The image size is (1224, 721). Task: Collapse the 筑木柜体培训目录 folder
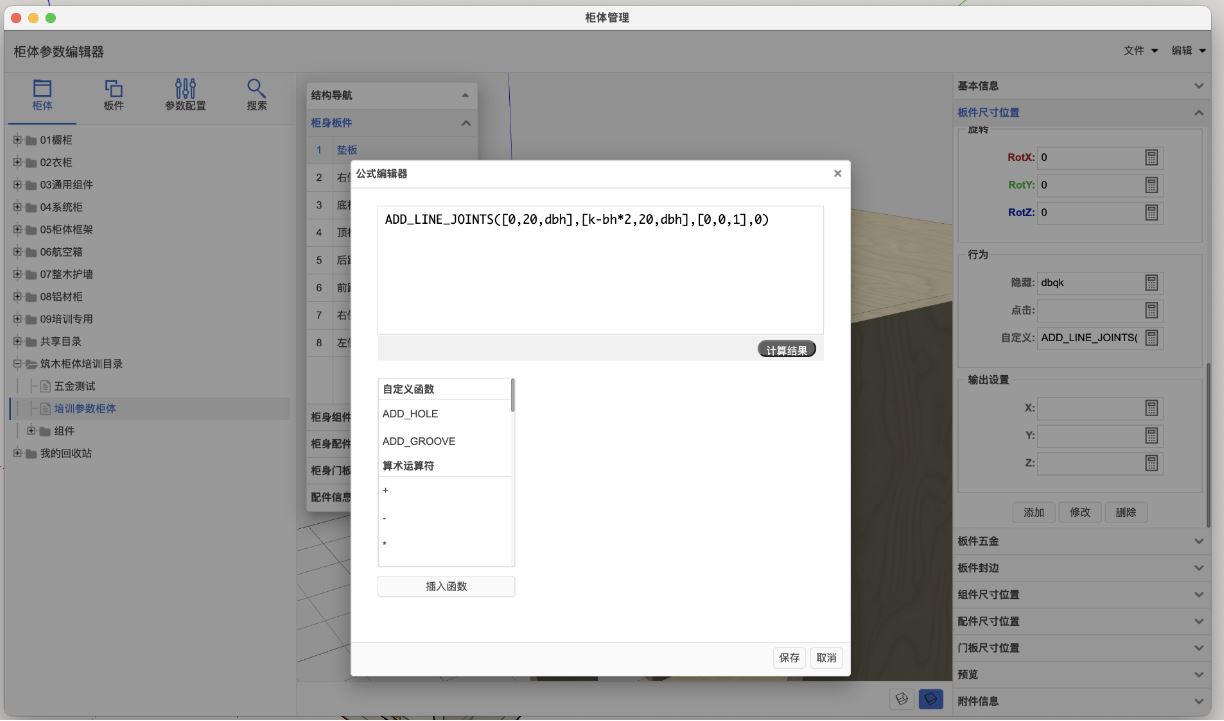point(17,364)
